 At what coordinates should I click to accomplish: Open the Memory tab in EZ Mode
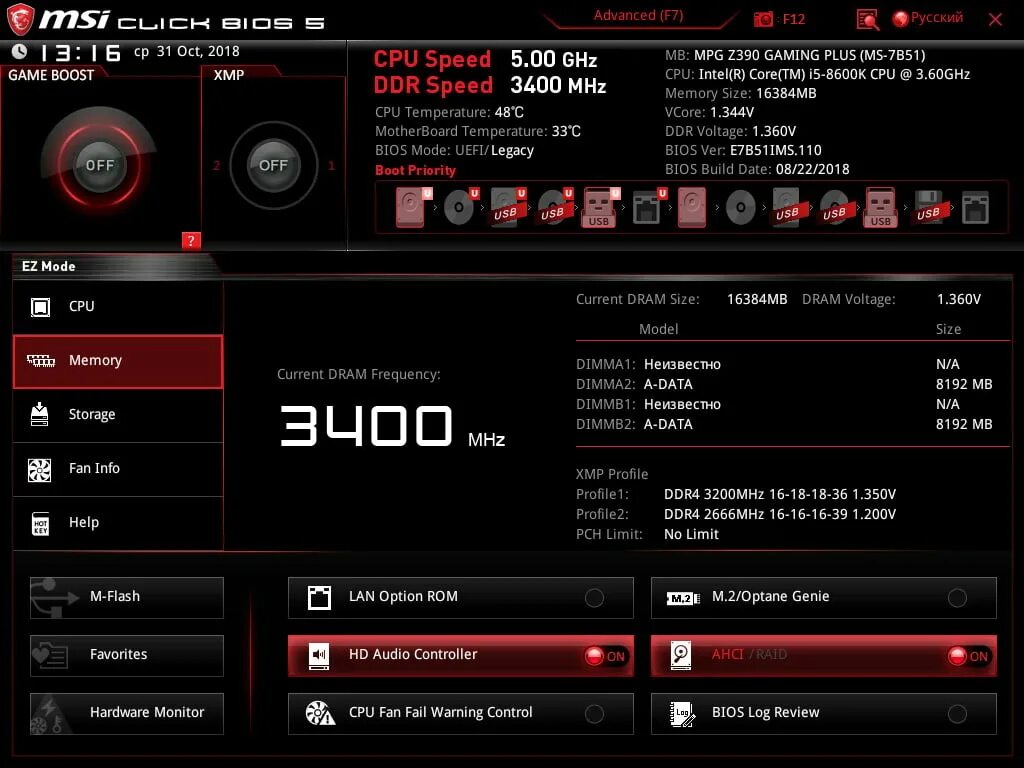pyautogui.click(x=118, y=361)
